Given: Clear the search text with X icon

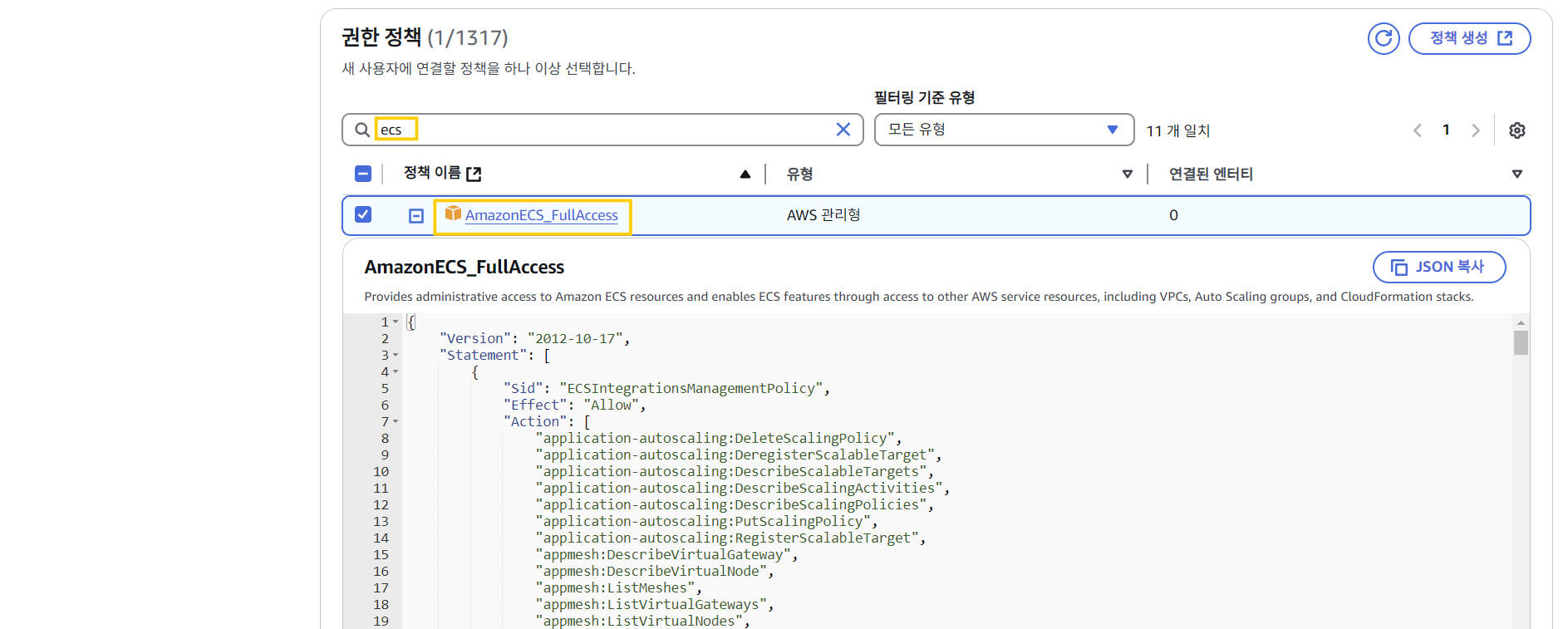Looking at the screenshot, I should (843, 130).
